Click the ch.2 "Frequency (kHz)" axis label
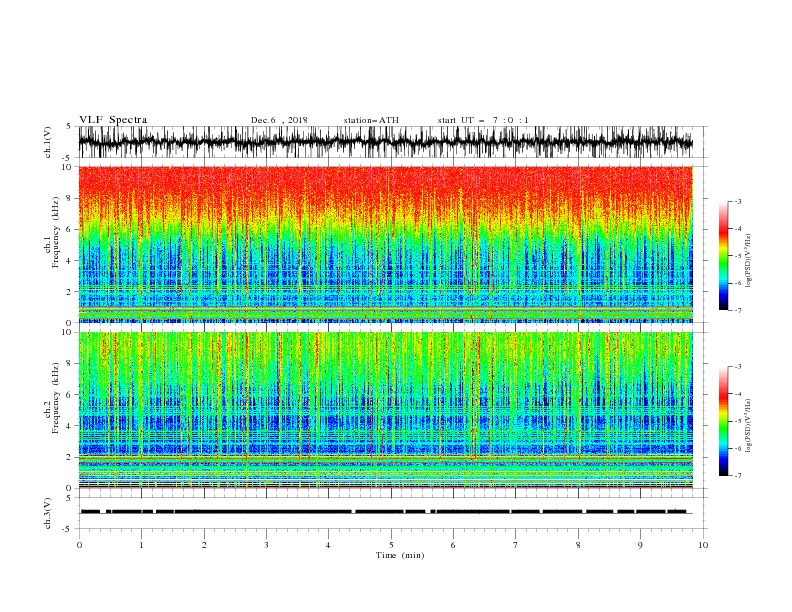Image resolution: width=792 pixels, height=612 pixels. (x=55, y=398)
